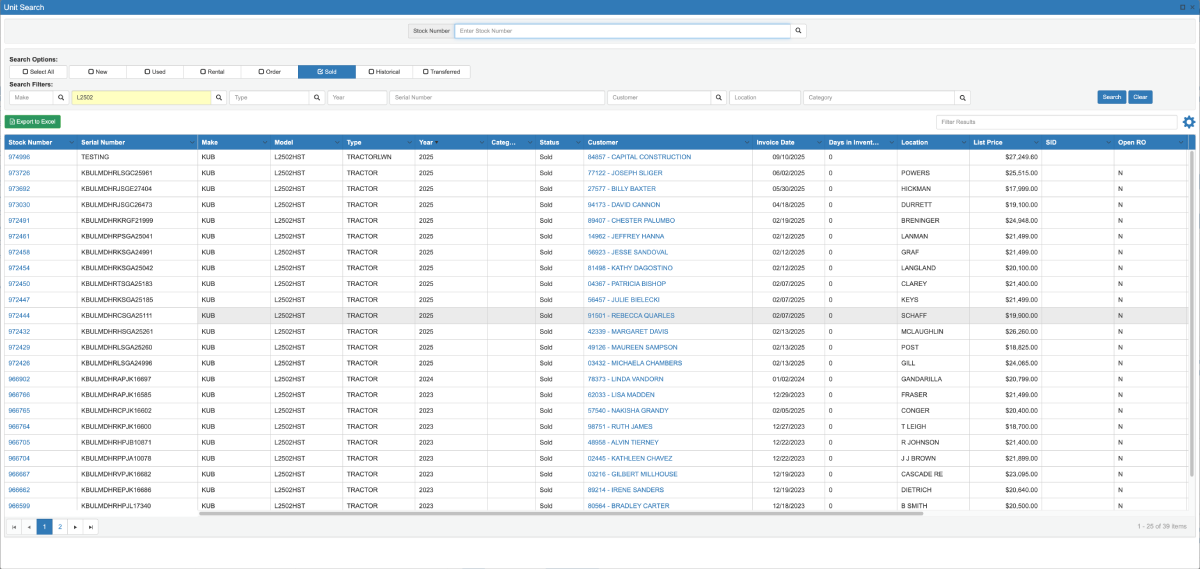Click the Category filter search icon
The image size is (1200, 569).
[963, 98]
